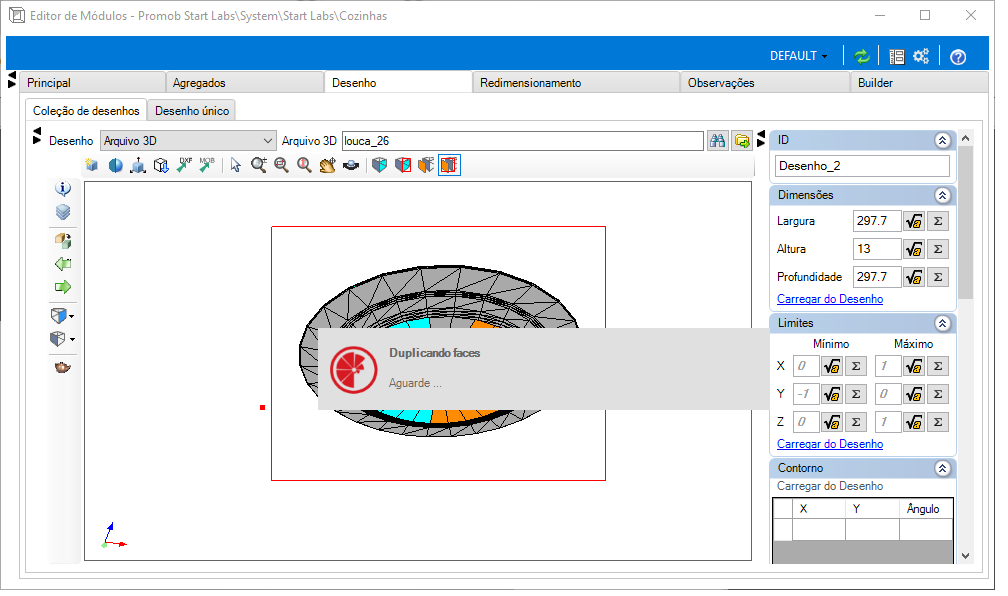Click the Largura value field 297.7
Viewport: 1008px width, 596px height.
(877, 221)
